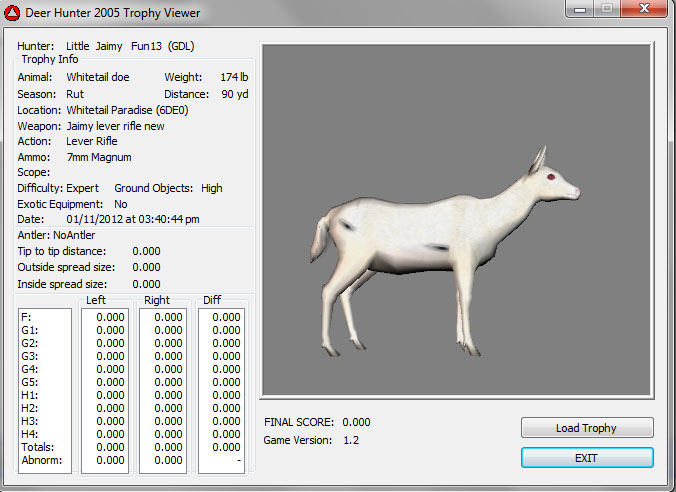Click the 7mm Magnum ammo value
The image size is (676, 492).
(99, 157)
